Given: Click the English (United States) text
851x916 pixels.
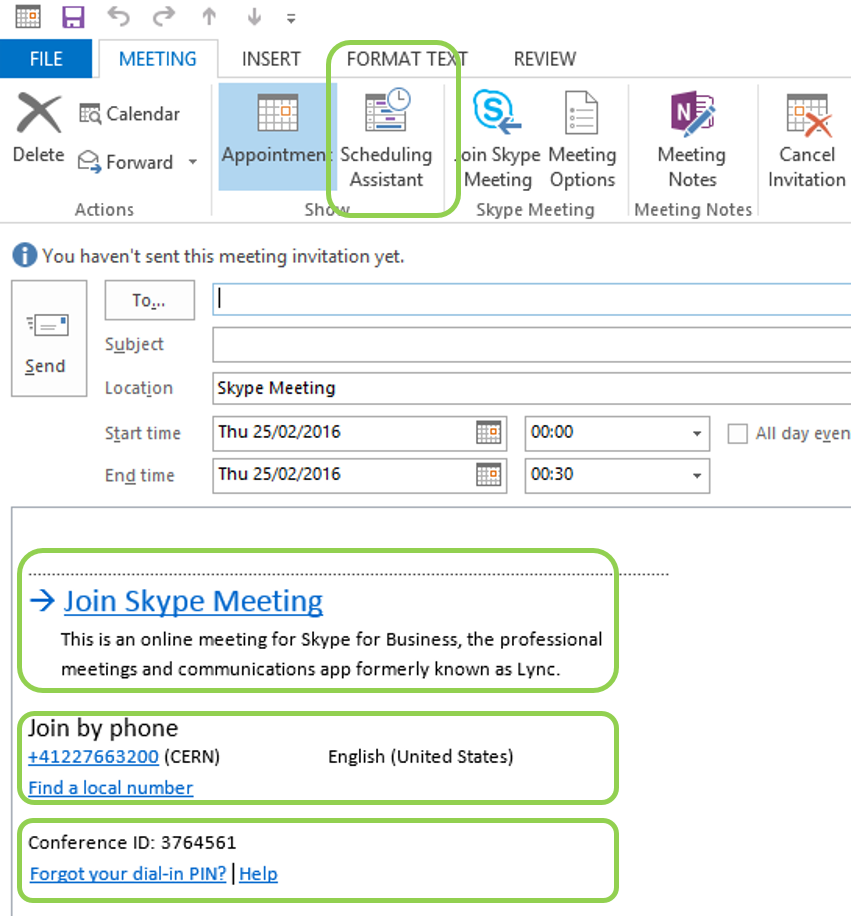Looking at the screenshot, I should (x=421, y=757).
